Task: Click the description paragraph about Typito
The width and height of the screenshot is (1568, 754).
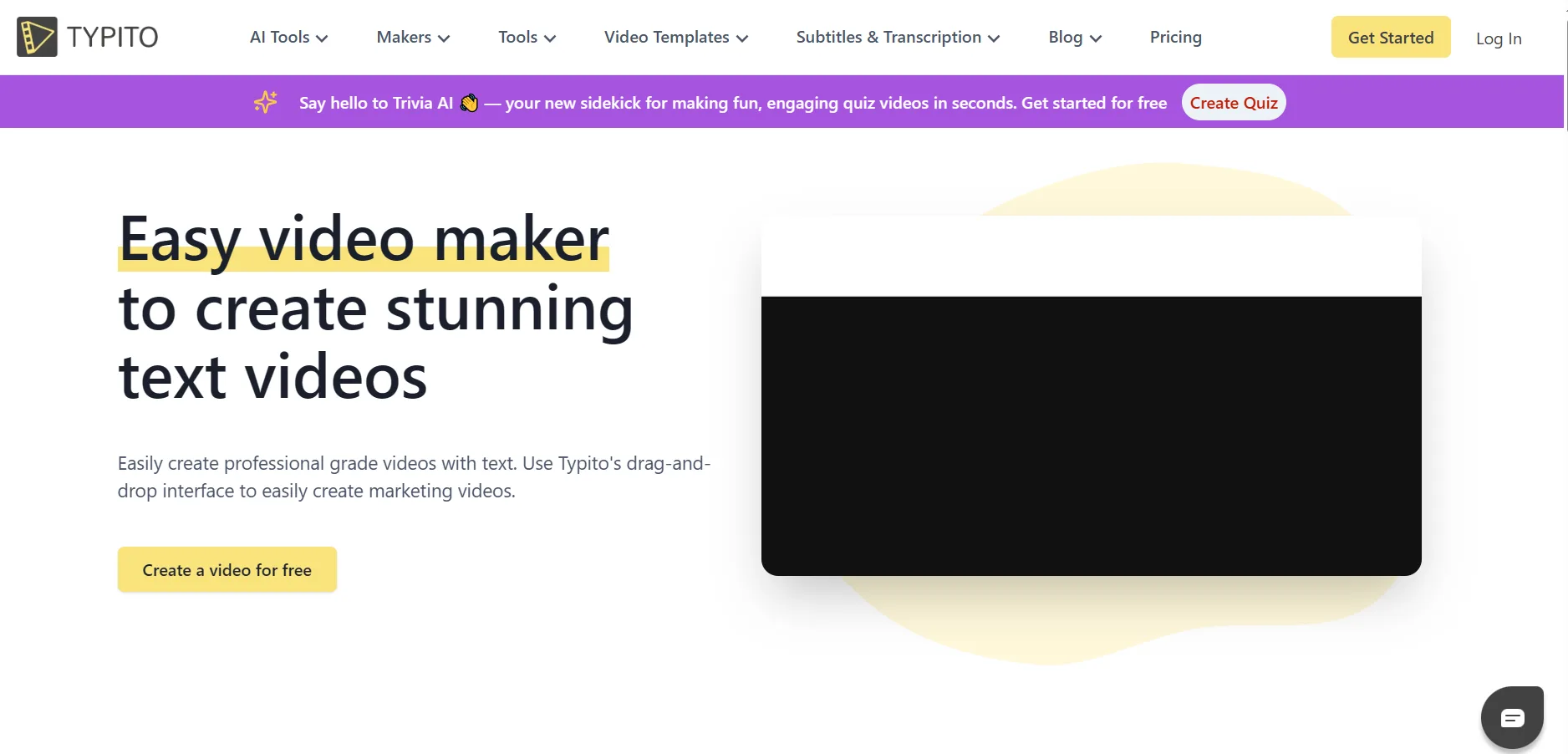Action: coord(414,476)
